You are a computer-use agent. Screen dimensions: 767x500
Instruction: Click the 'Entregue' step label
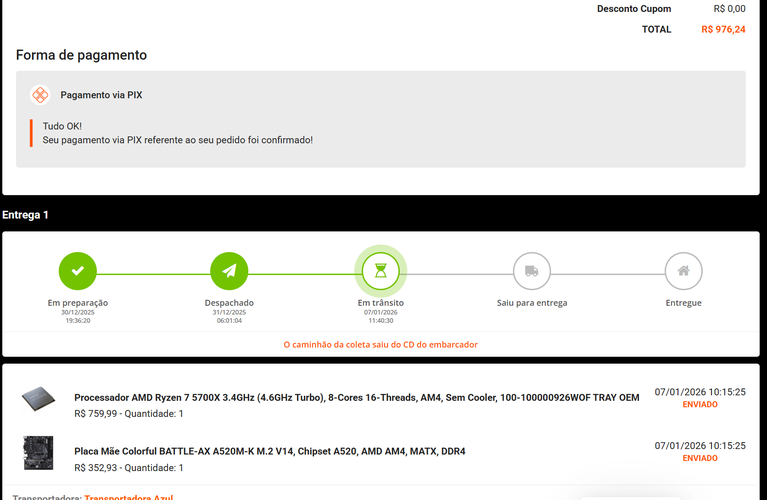coord(683,303)
